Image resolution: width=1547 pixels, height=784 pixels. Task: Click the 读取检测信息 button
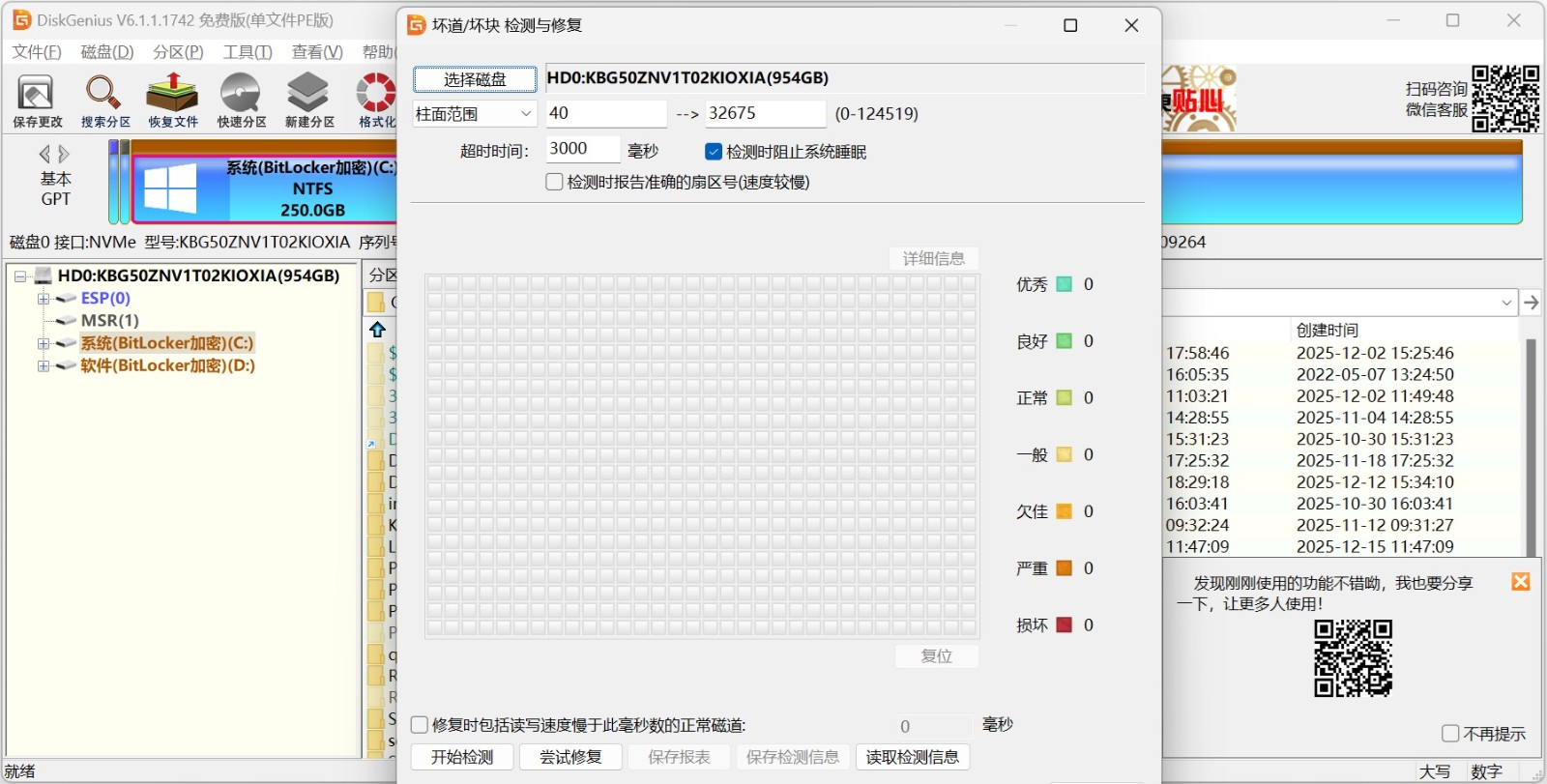coord(912,757)
